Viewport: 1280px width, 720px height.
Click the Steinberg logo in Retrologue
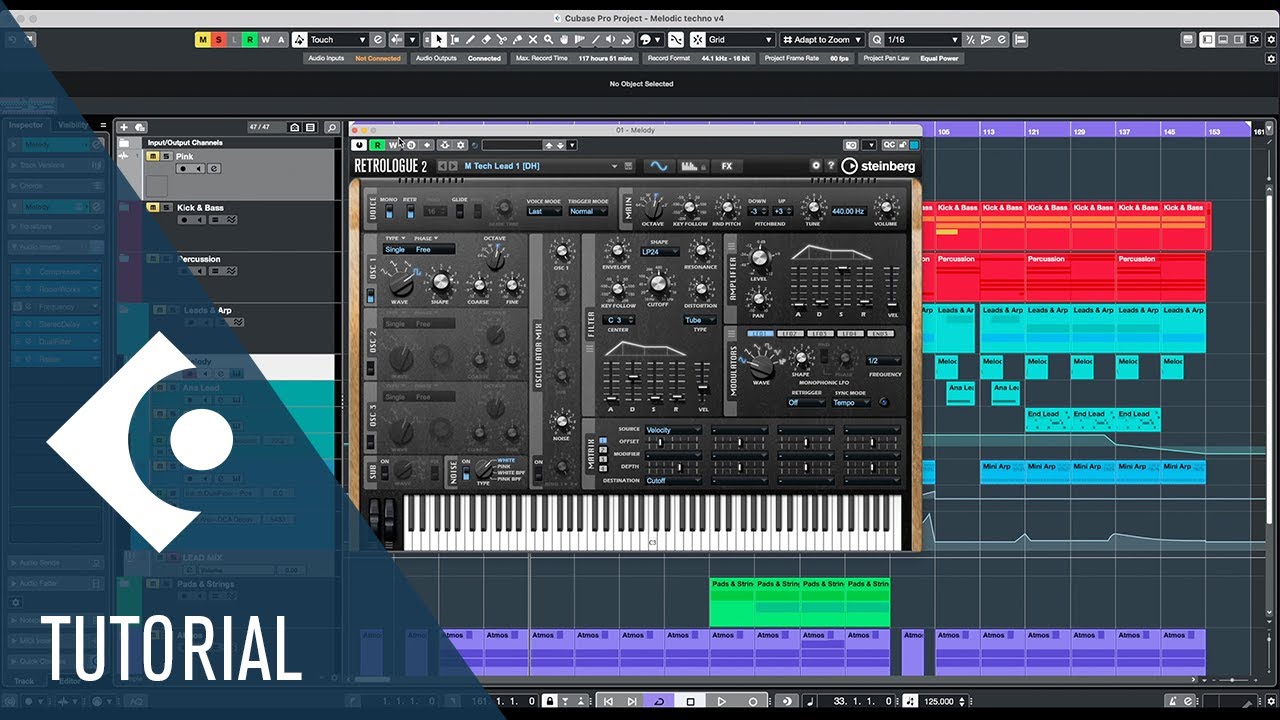click(880, 166)
